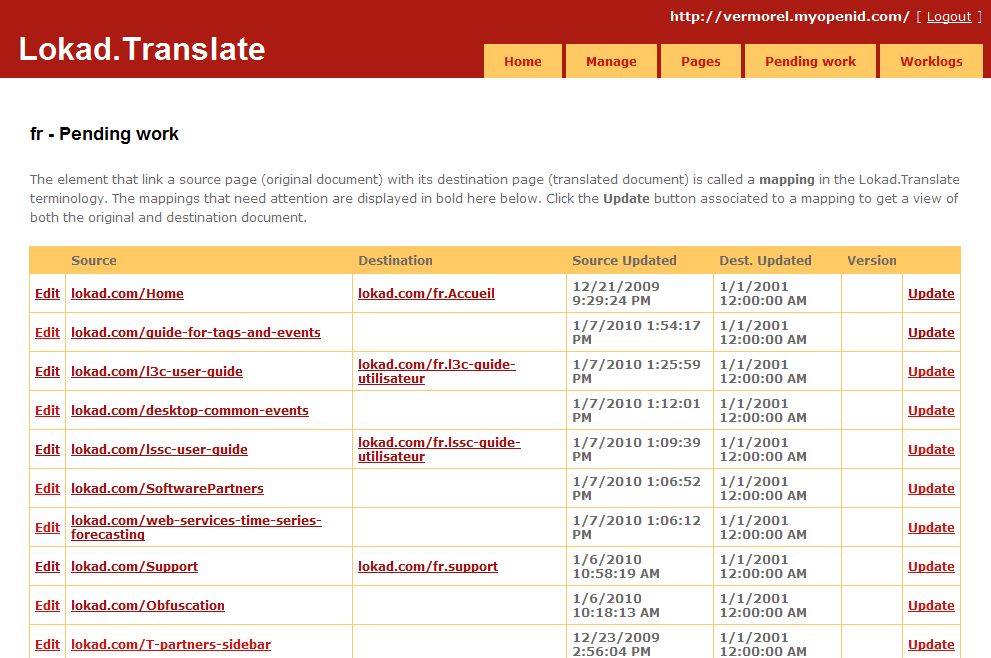Open destination lokad.com/fr.l3c-guide-utilisateur
The height and width of the screenshot is (658, 991).
437,372
